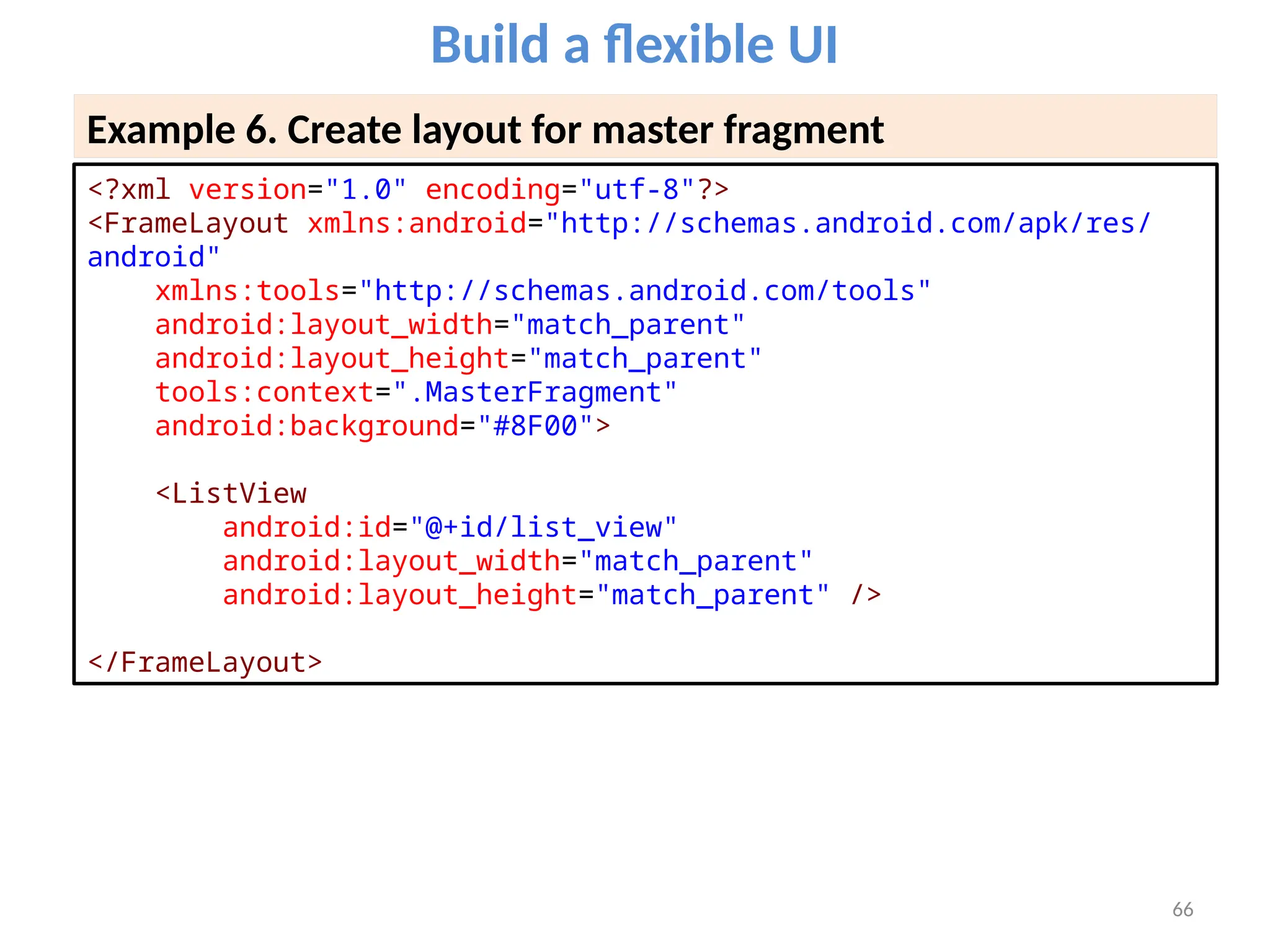
Task: Click the slide page number 66
Action: pos(1183,910)
